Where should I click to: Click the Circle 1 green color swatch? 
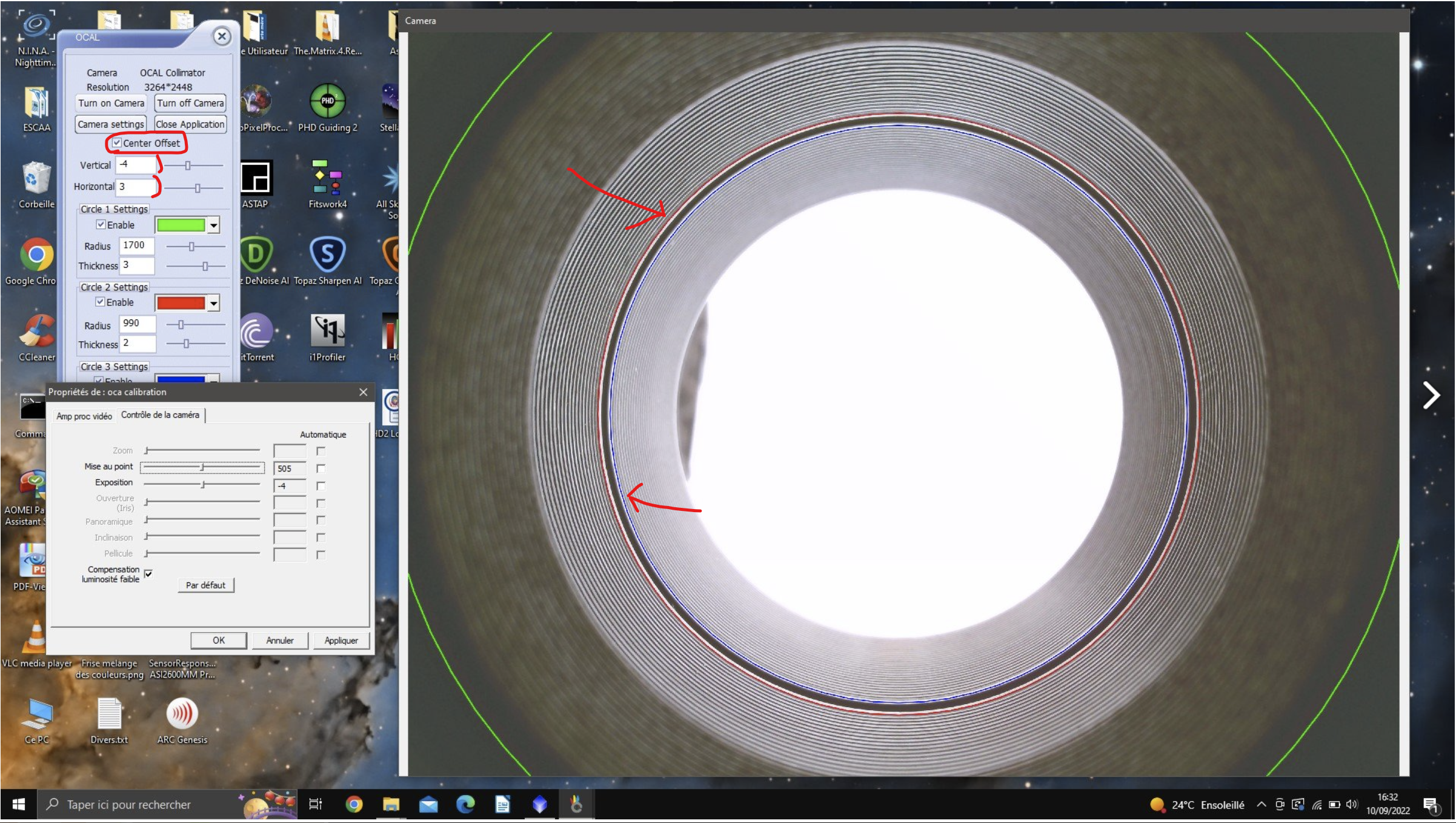181,225
